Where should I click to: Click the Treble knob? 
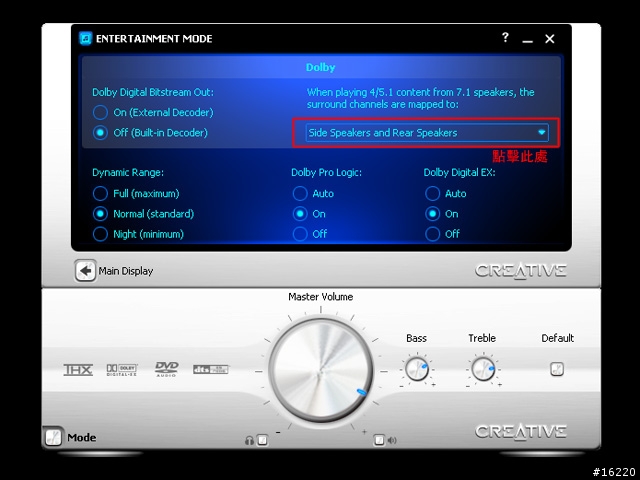(483, 369)
